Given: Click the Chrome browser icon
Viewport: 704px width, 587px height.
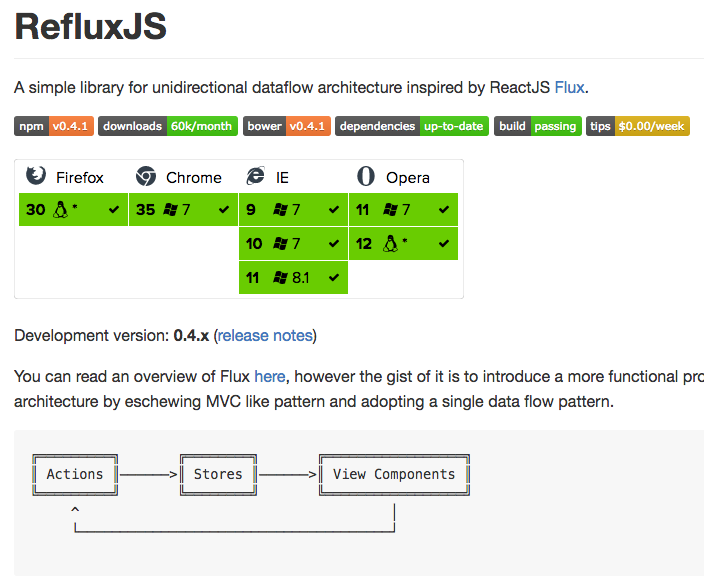Looking at the screenshot, I should click(x=146, y=176).
